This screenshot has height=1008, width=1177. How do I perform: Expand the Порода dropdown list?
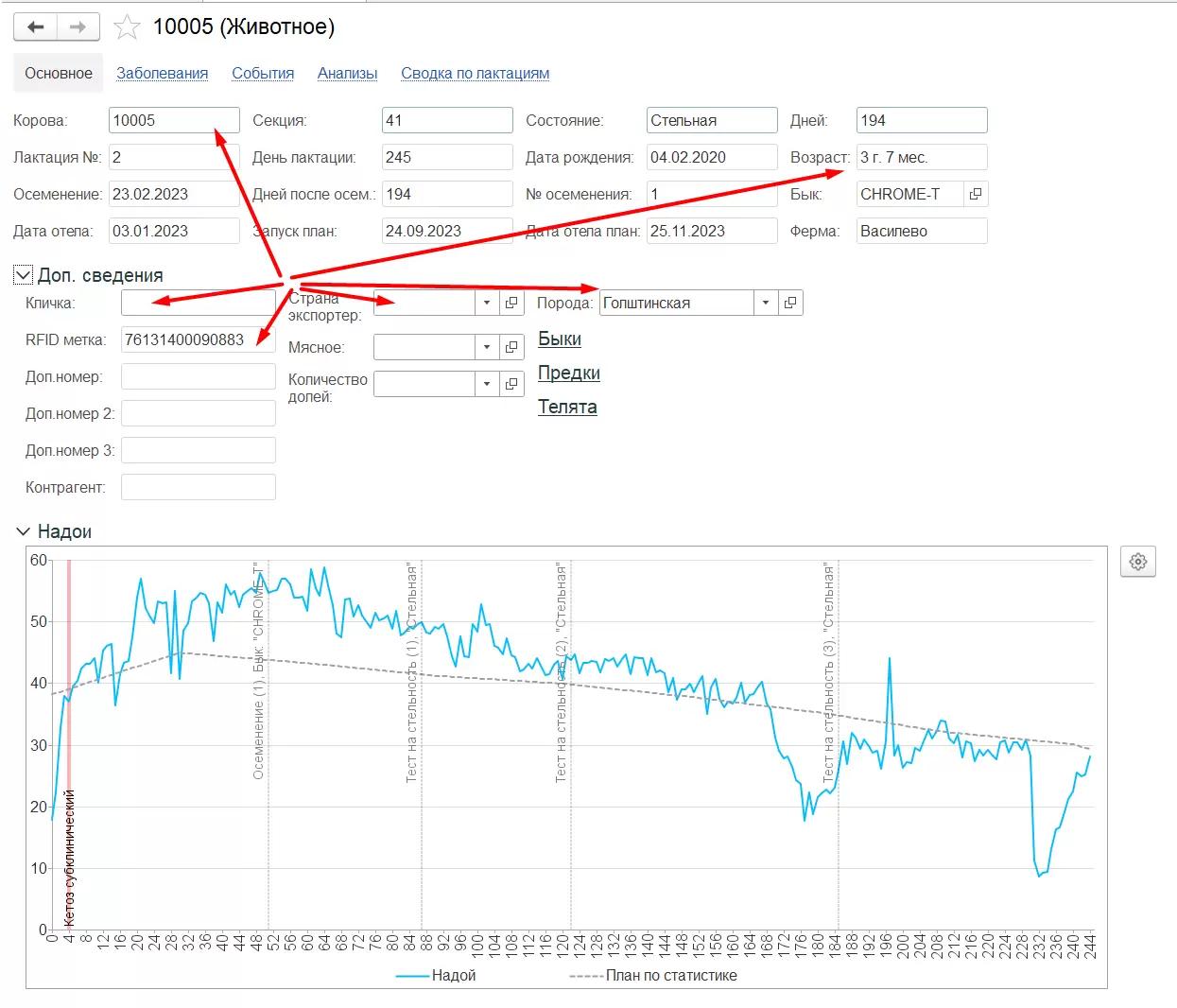(766, 303)
